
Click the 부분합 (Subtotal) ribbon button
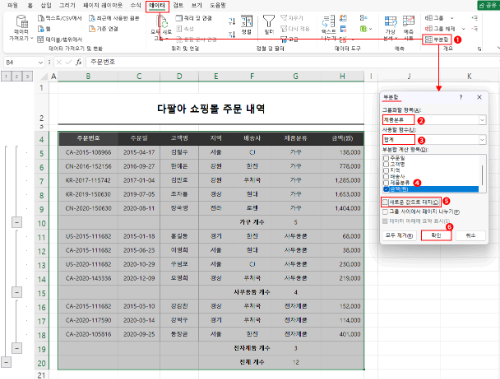click(437, 39)
